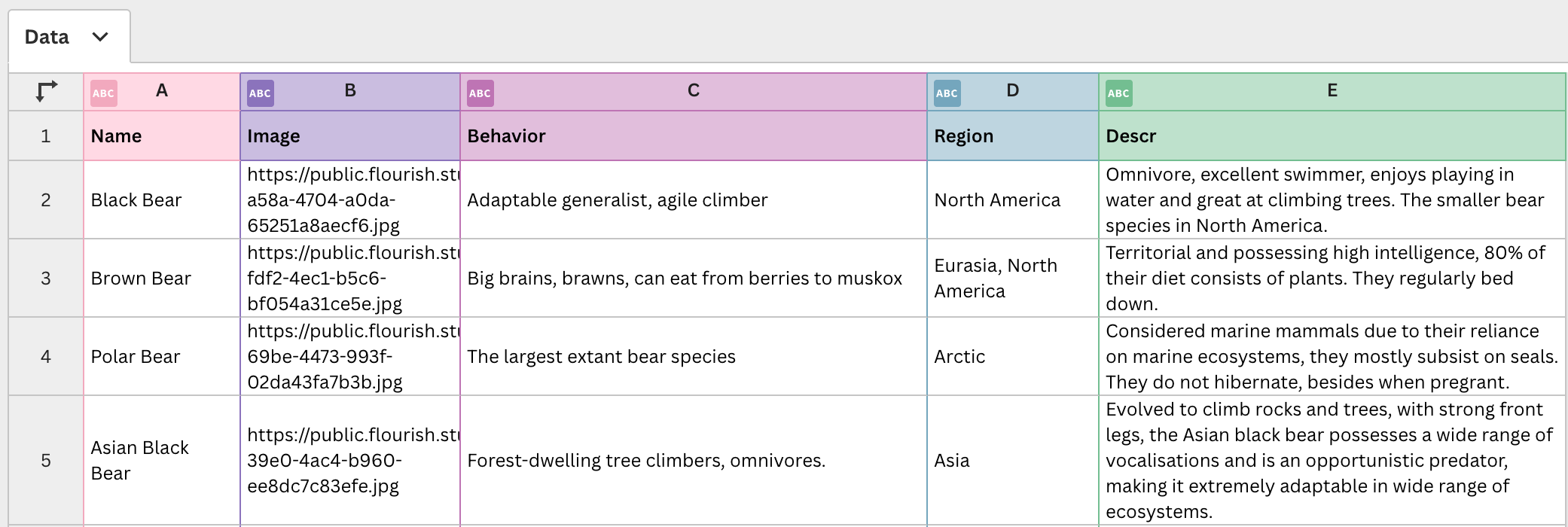Select row 5 number header
The height and width of the screenshot is (527, 1568).
click(46, 460)
